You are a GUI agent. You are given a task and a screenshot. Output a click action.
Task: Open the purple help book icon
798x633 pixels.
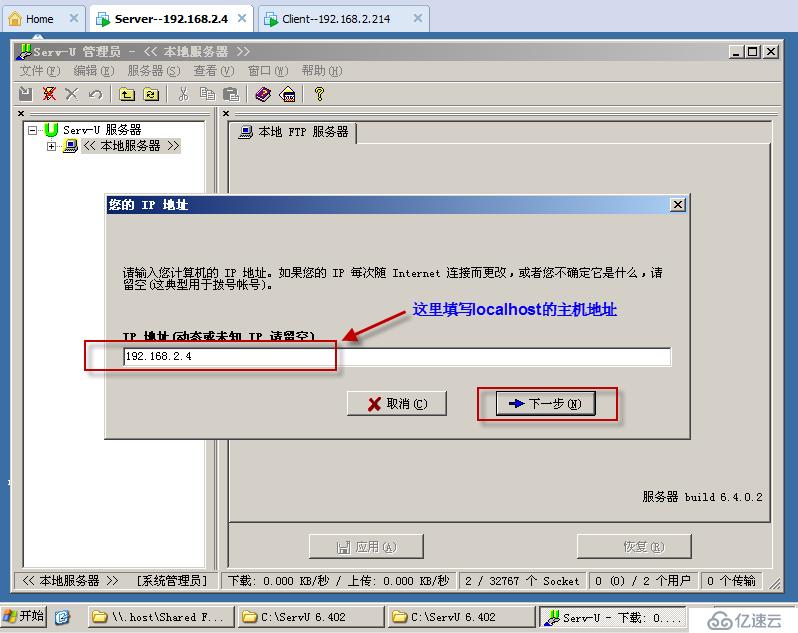(263, 94)
